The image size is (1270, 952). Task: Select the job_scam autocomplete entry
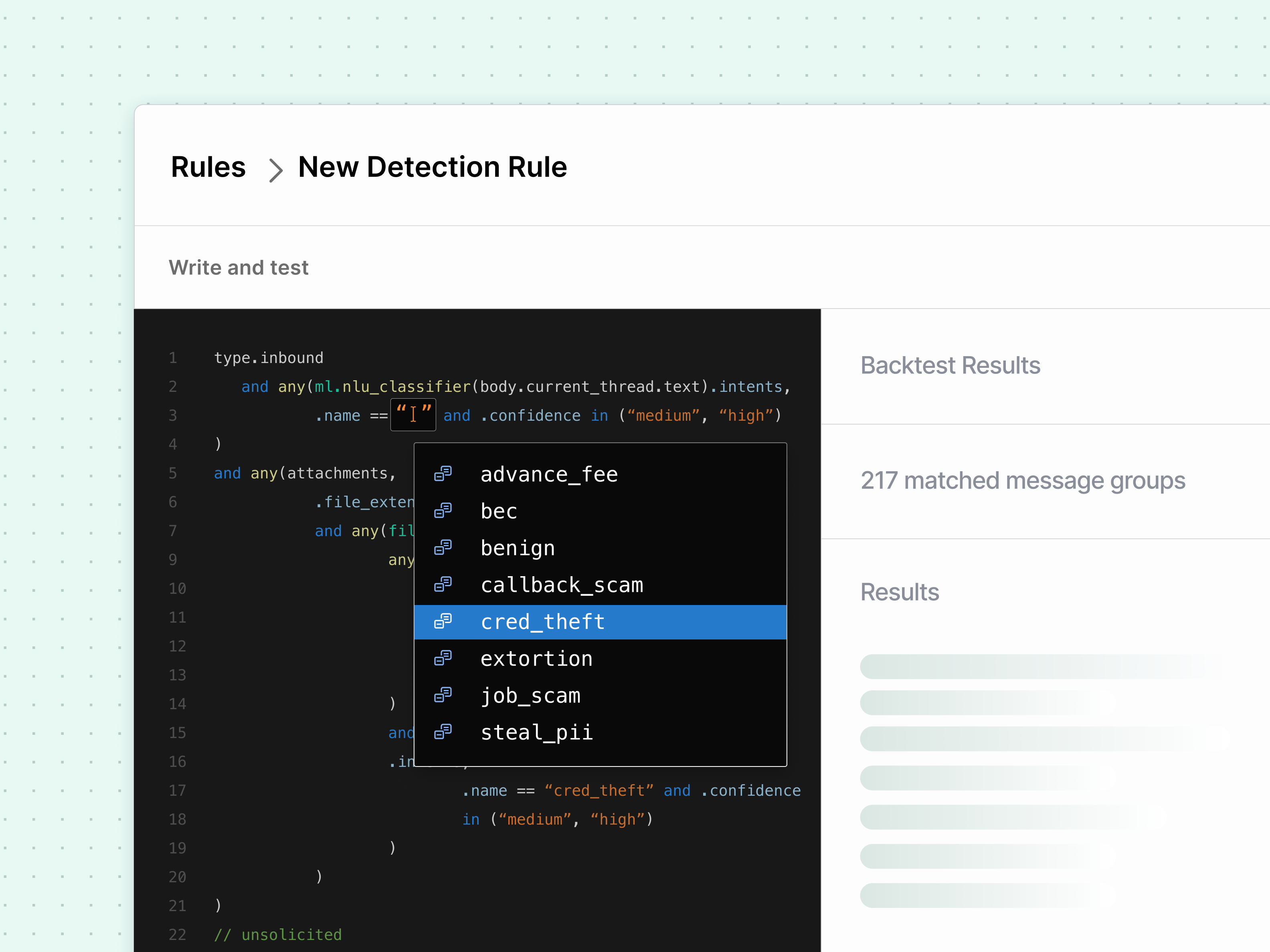530,696
